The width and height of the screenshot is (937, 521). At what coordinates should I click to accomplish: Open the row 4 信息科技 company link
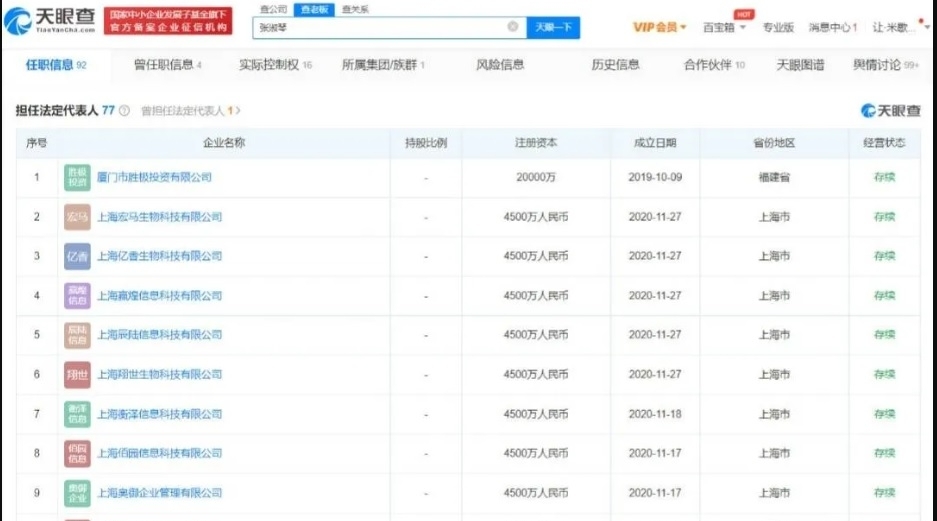coord(160,296)
